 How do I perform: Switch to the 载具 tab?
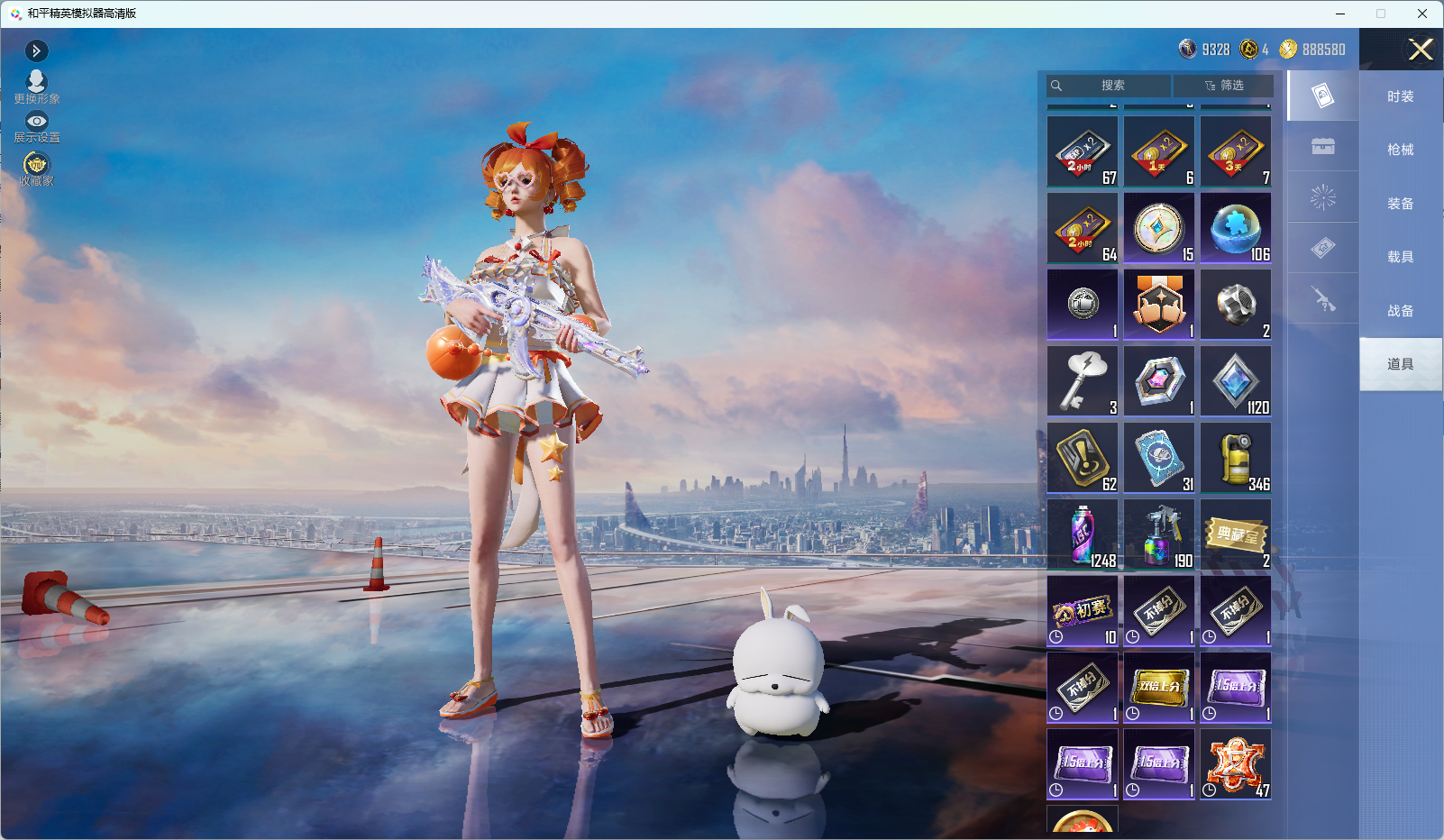[1400, 257]
